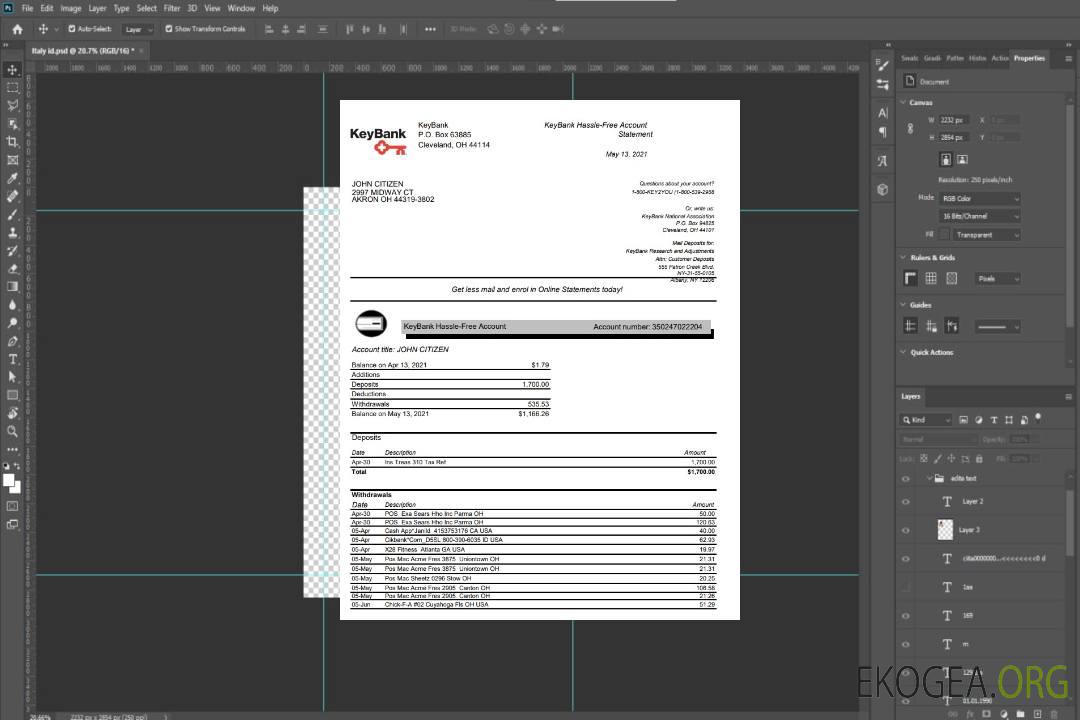Click the Layer 3 thumbnail
The image size is (1080, 720).
point(945,530)
